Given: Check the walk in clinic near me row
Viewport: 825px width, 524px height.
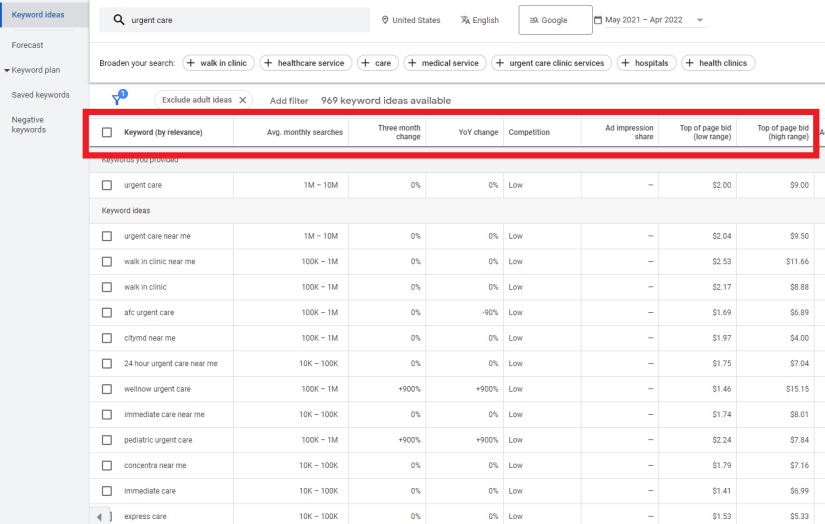Looking at the screenshot, I should [107, 261].
